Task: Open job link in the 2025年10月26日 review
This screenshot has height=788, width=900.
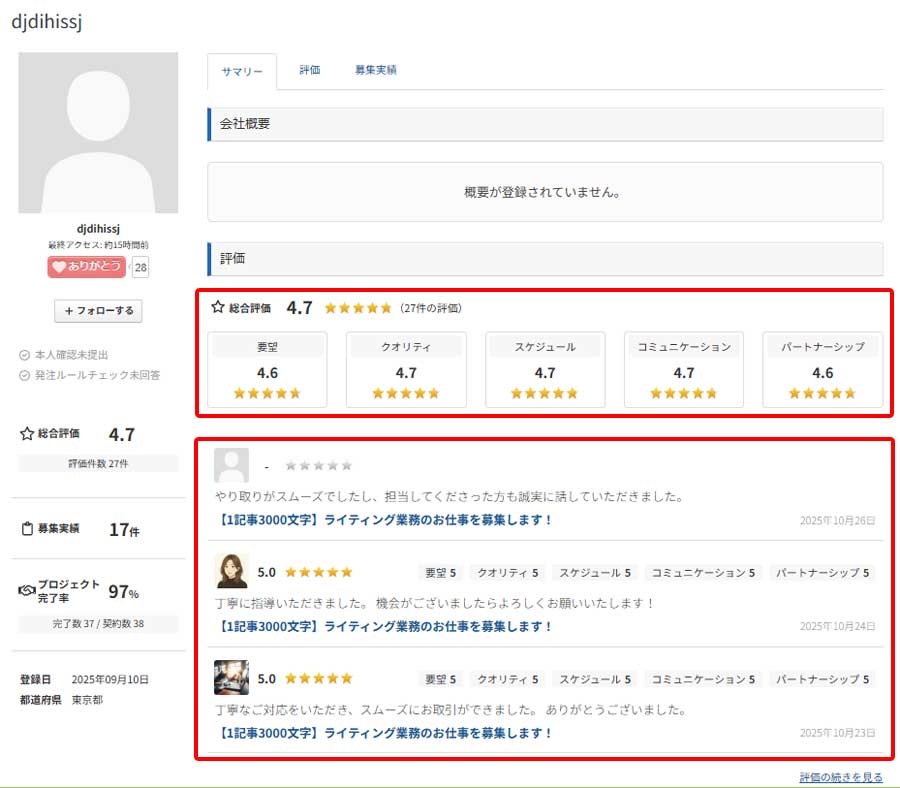Action: click(384, 520)
